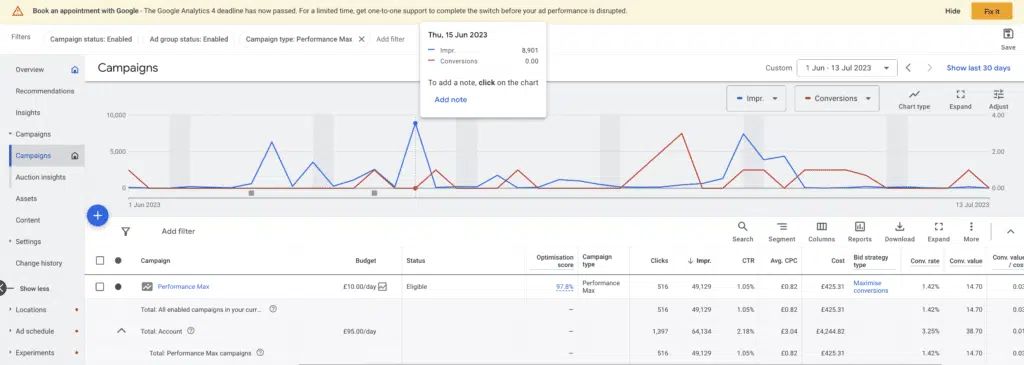Click the first grey note marker under chart

point(251,193)
